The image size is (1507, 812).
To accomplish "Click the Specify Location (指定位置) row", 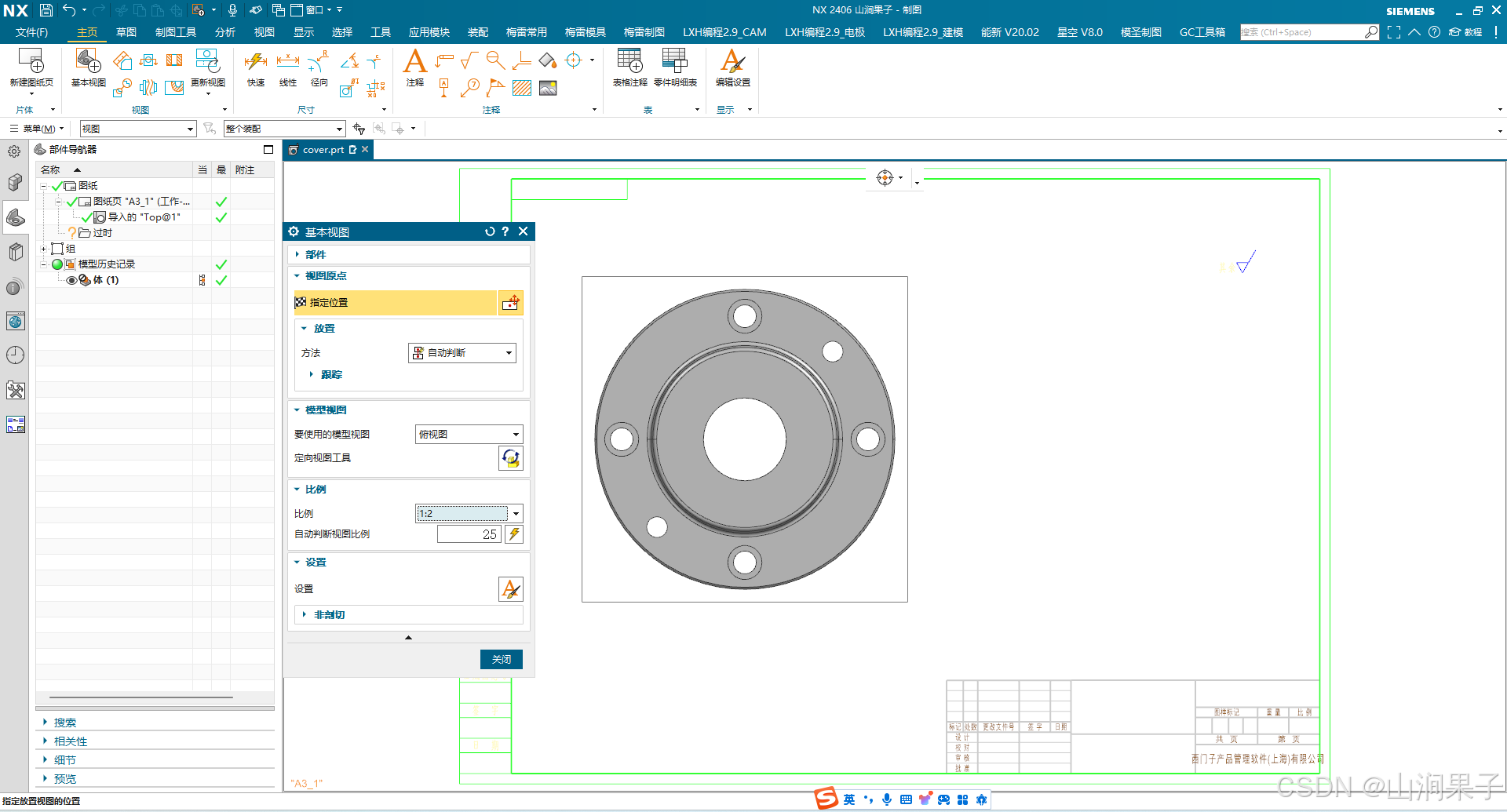I will pyautogui.click(x=396, y=303).
